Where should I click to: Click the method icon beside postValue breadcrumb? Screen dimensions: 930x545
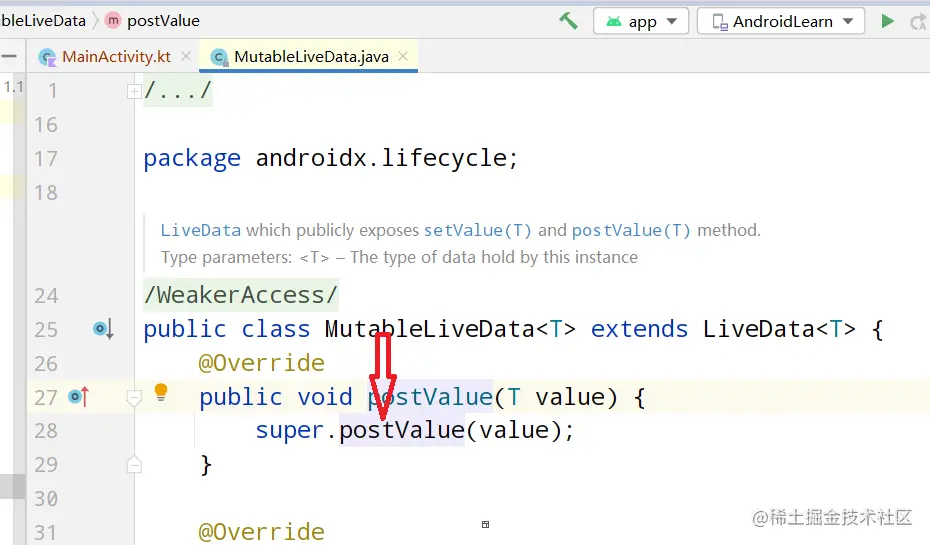click(113, 21)
